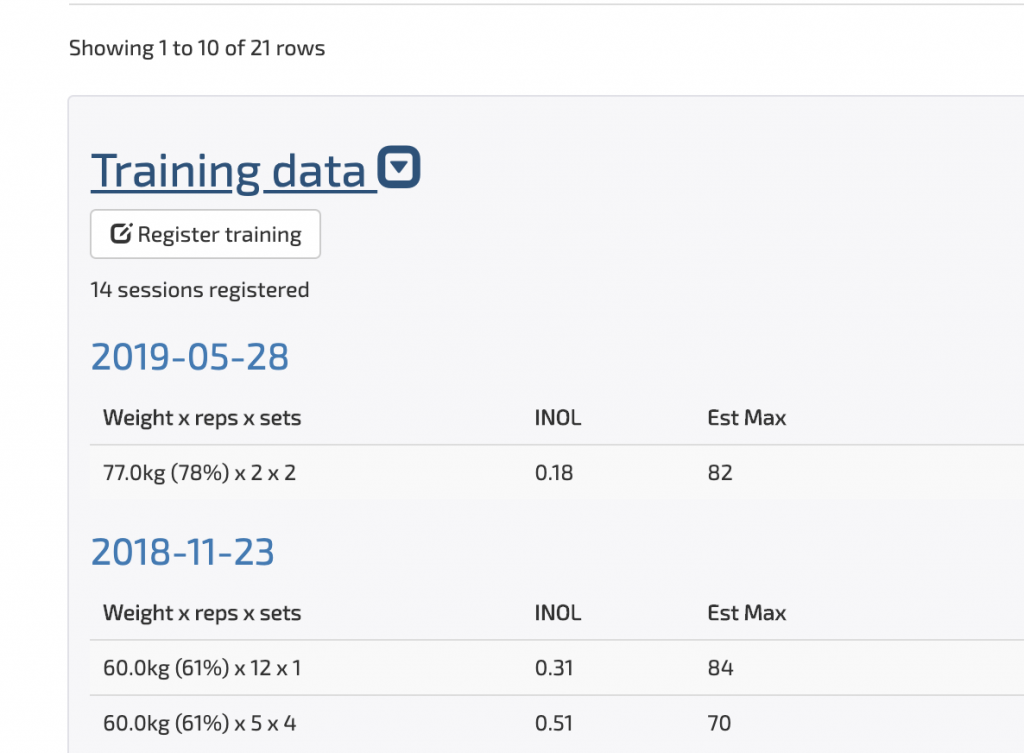Click the 0.51 INOL value

[x=554, y=724]
